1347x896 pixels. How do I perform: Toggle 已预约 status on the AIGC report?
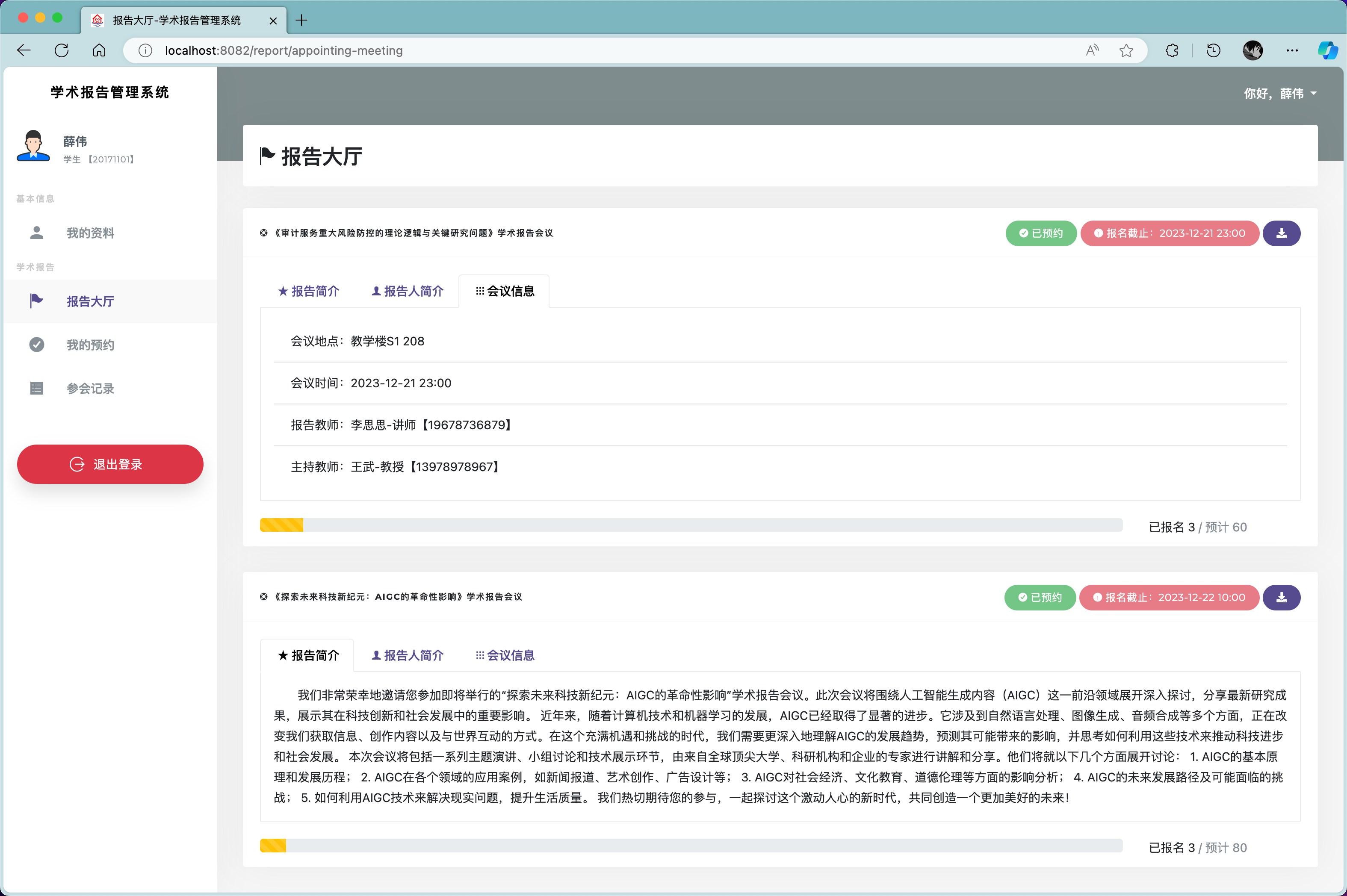[x=1040, y=597]
